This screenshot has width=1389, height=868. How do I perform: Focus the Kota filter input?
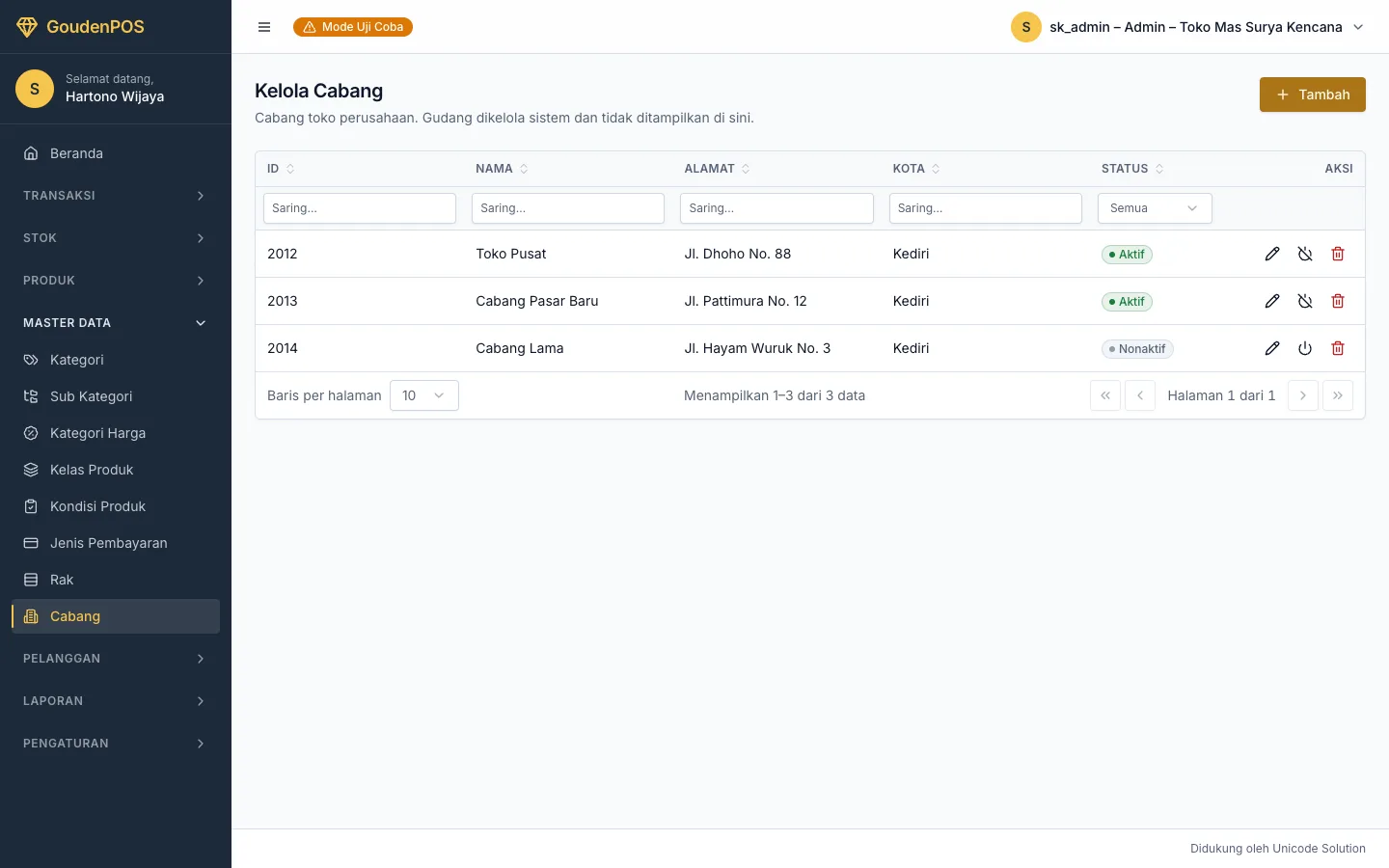pyautogui.click(x=986, y=208)
